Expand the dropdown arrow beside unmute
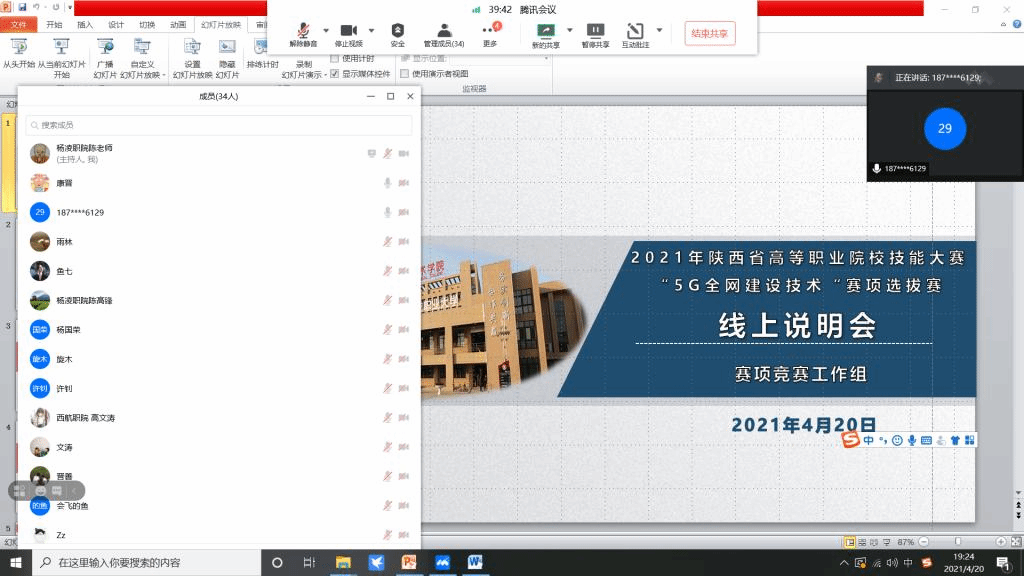The width and height of the screenshot is (1024, 576). click(325, 30)
